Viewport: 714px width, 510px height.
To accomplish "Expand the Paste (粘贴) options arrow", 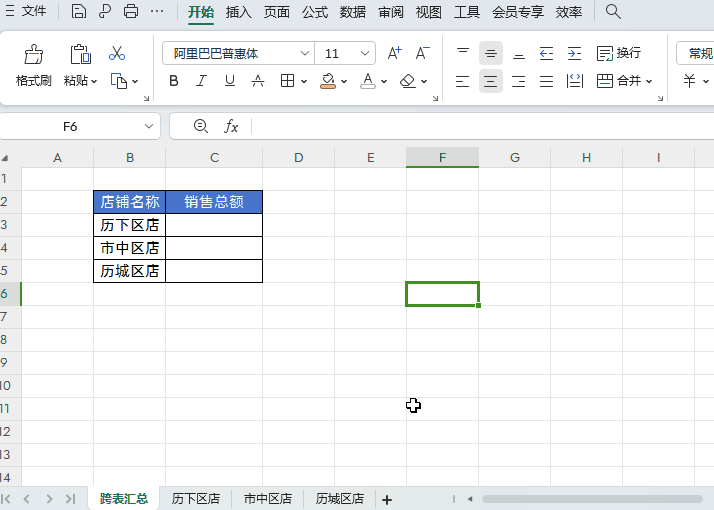I will [x=94, y=82].
